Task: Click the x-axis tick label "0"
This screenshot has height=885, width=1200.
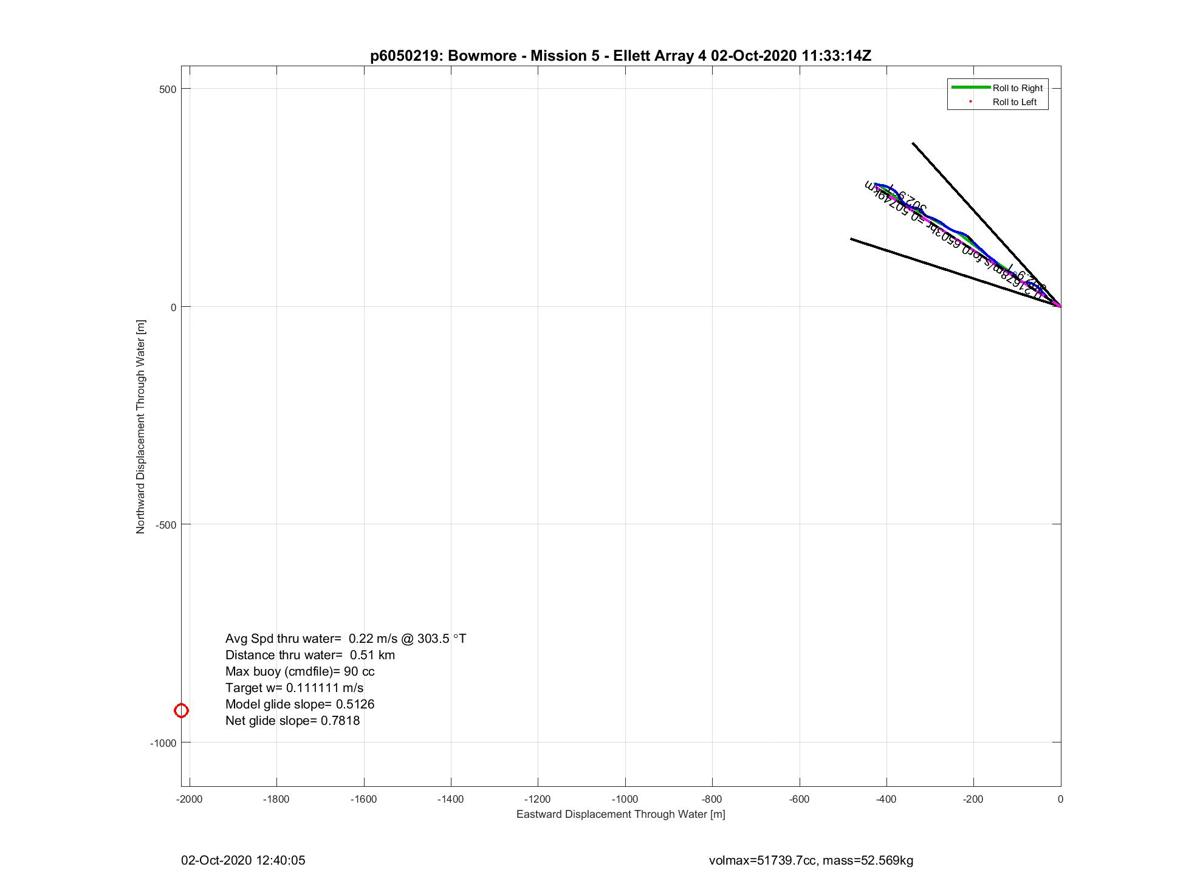Action: point(1060,799)
